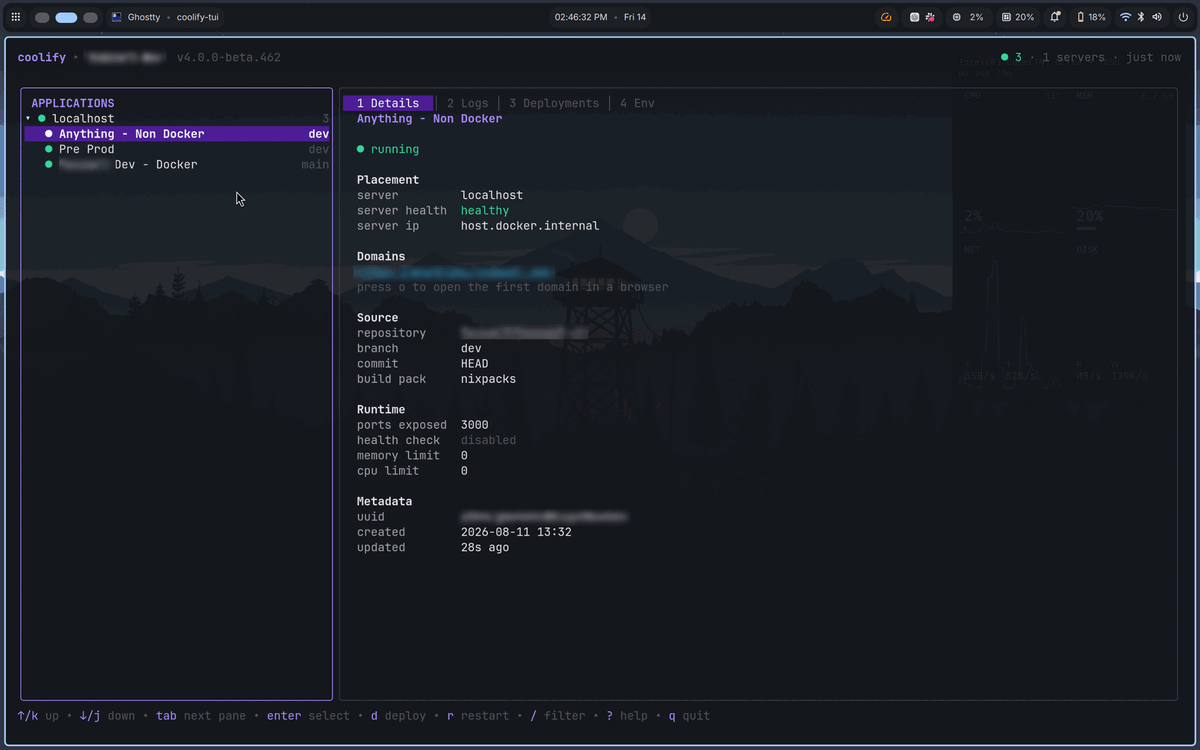Click the dev branch label on Pre Prod row
This screenshot has width=1200, height=750.
click(x=319, y=149)
